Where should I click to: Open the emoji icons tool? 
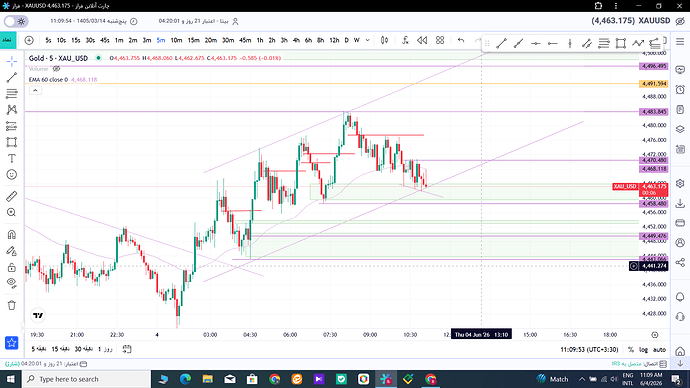(12, 175)
